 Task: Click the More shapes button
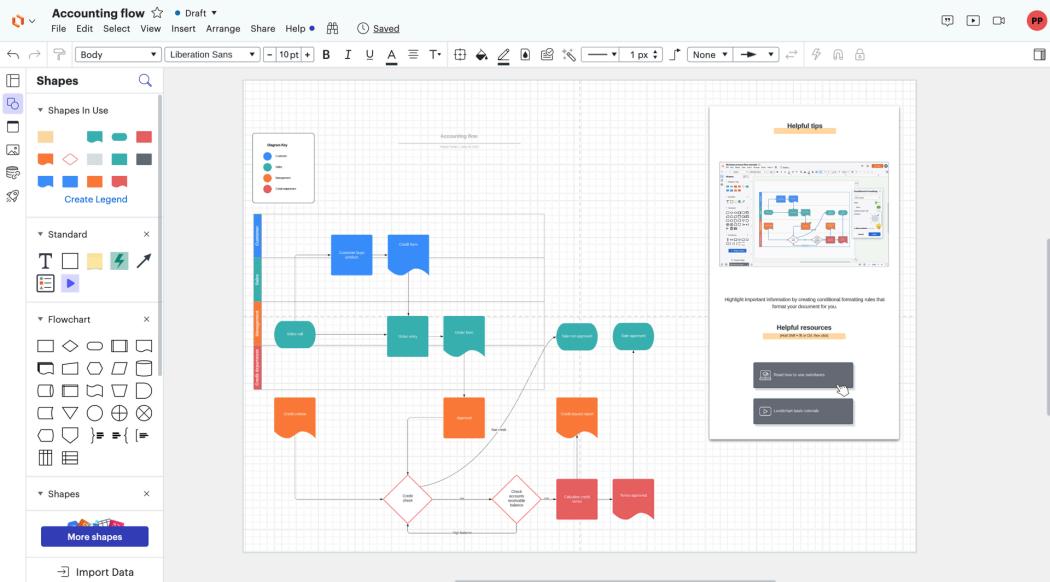pos(94,536)
